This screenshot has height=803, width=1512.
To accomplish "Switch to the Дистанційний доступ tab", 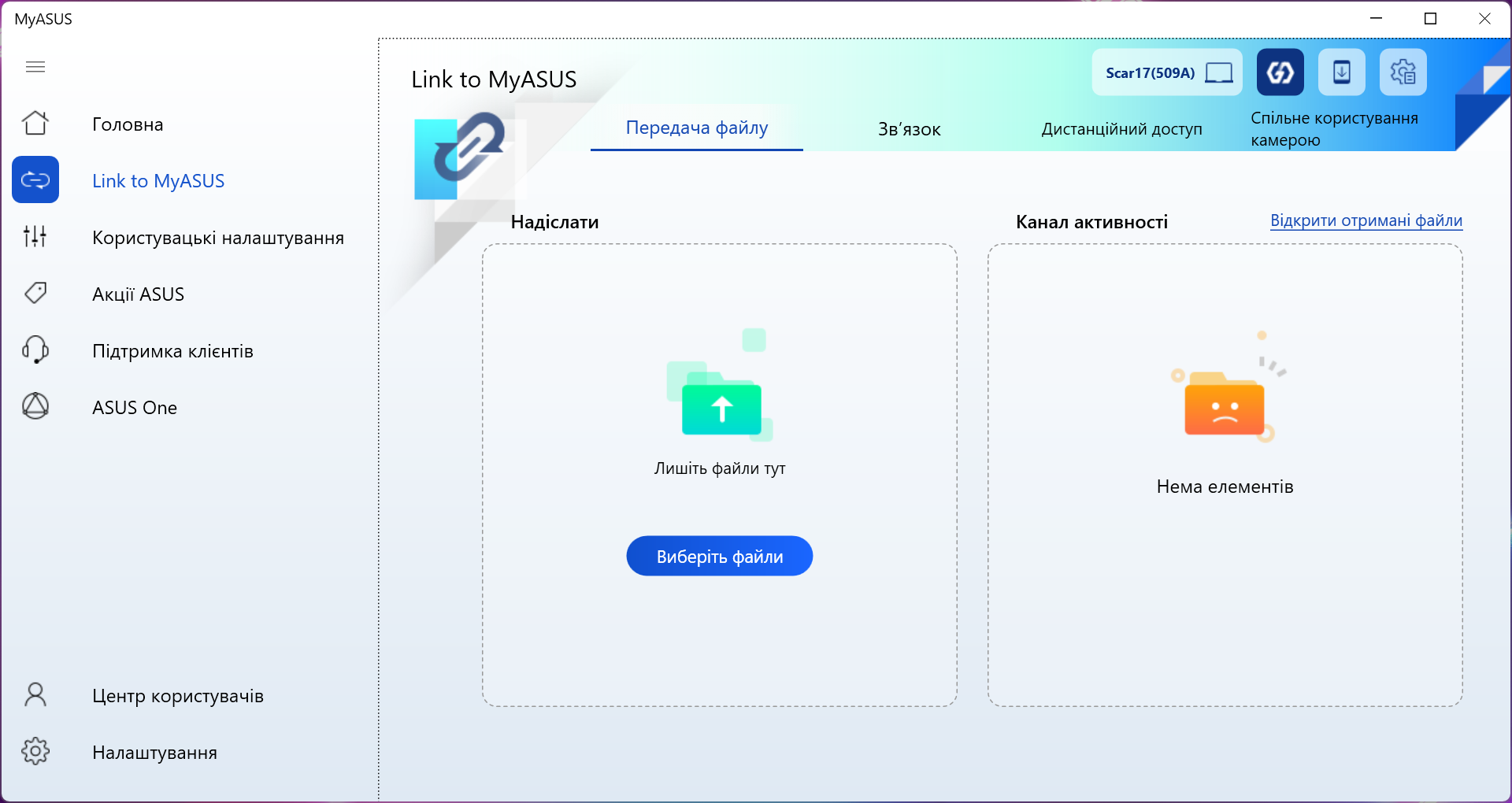I will pyautogui.click(x=1122, y=130).
